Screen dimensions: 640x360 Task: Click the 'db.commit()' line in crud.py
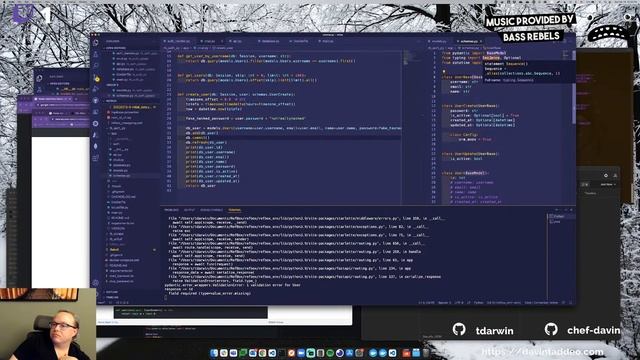click(x=197, y=138)
